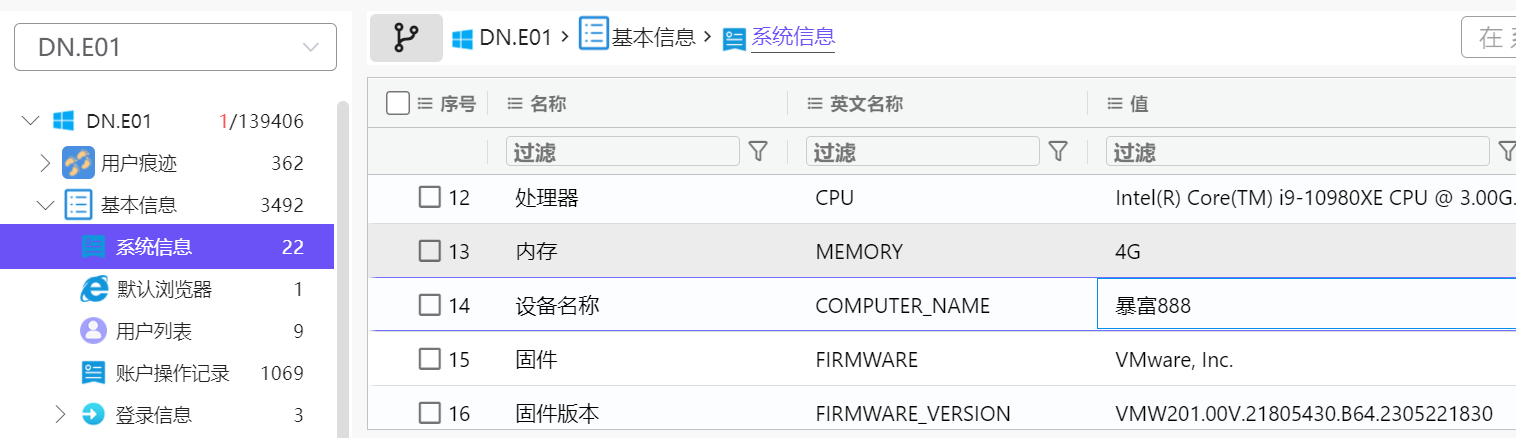
Task: Select 系统信息 in the sidebar tree
Action: 154,247
